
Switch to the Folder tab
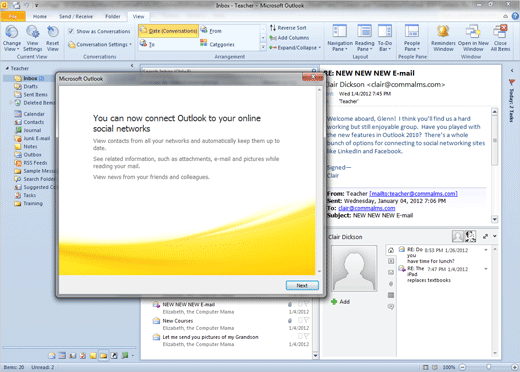click(x=113, y=16)
